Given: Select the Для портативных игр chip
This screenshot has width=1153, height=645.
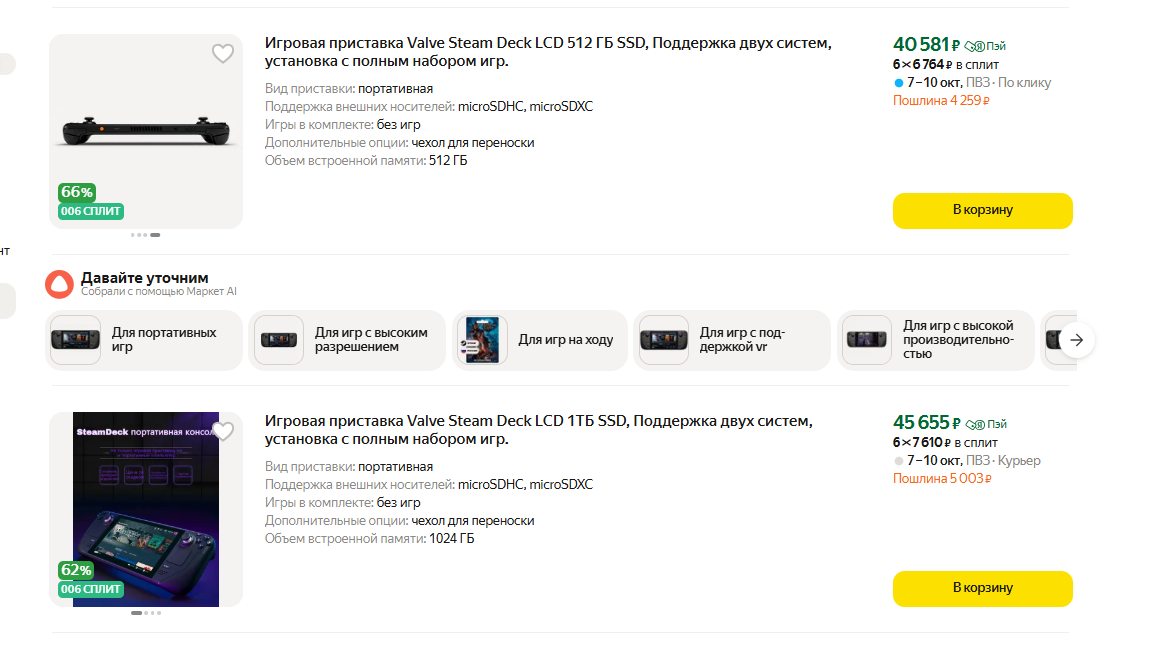Looking at the screenshot, I should coord(144,340).
